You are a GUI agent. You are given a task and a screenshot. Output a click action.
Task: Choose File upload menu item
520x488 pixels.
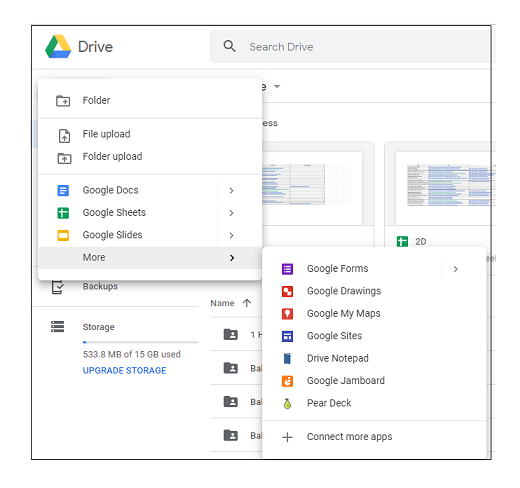tap(150, 134)
